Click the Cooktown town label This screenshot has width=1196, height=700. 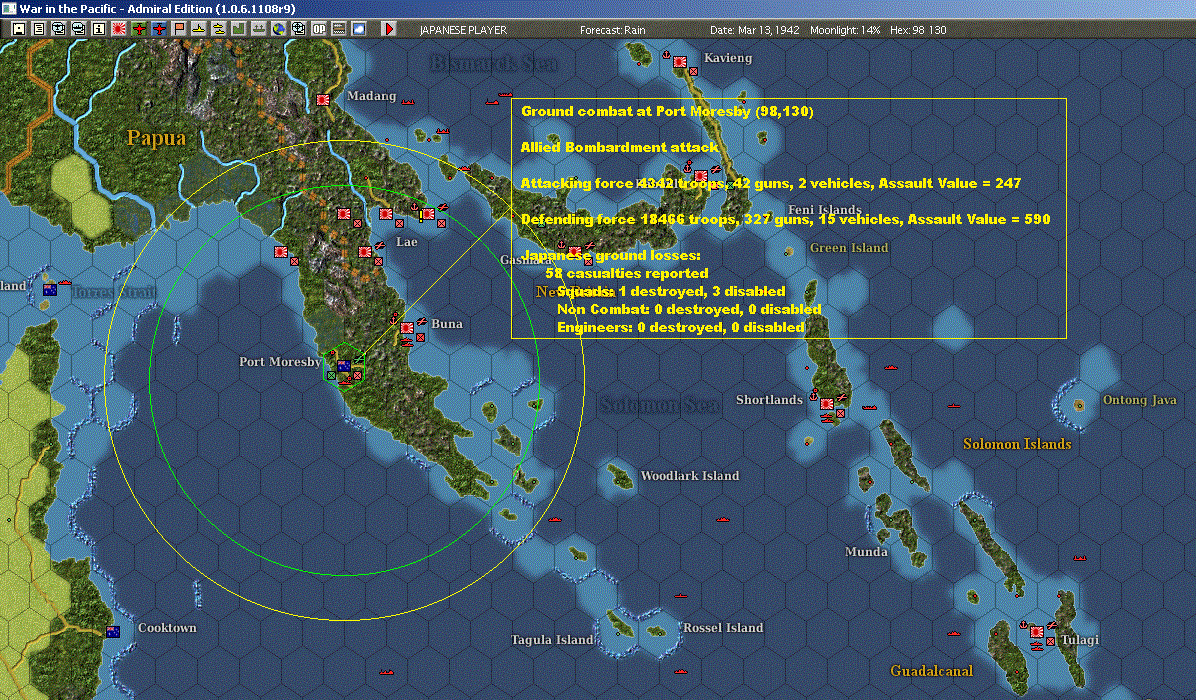tap(167, 628)
